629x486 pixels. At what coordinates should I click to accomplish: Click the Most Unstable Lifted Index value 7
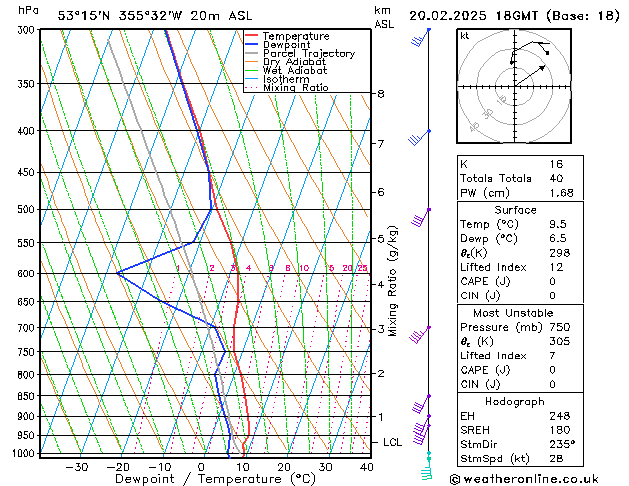552,356
